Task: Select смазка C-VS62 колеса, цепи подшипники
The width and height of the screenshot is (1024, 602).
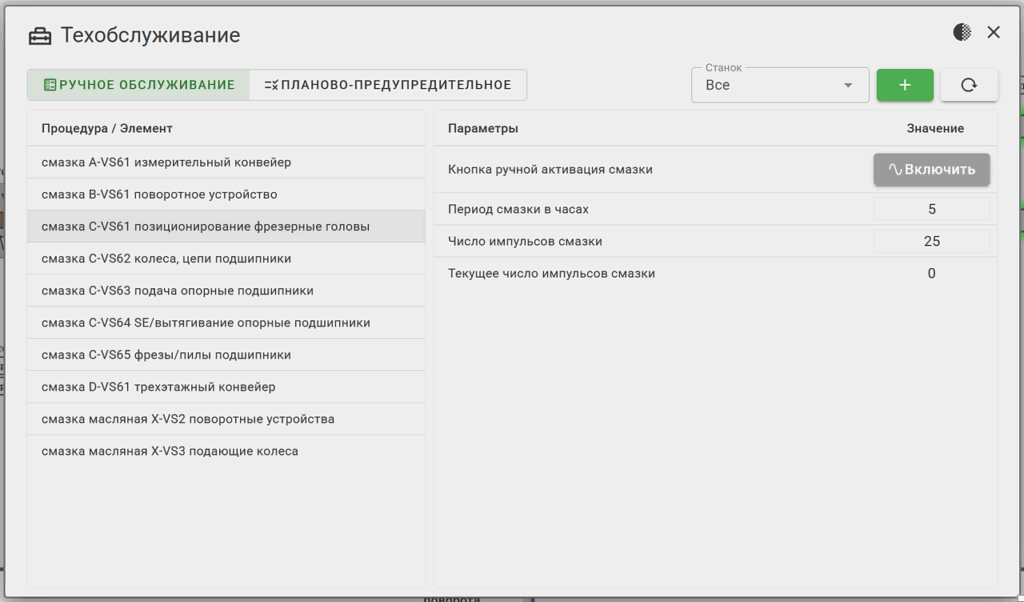Action: [226, 259]
